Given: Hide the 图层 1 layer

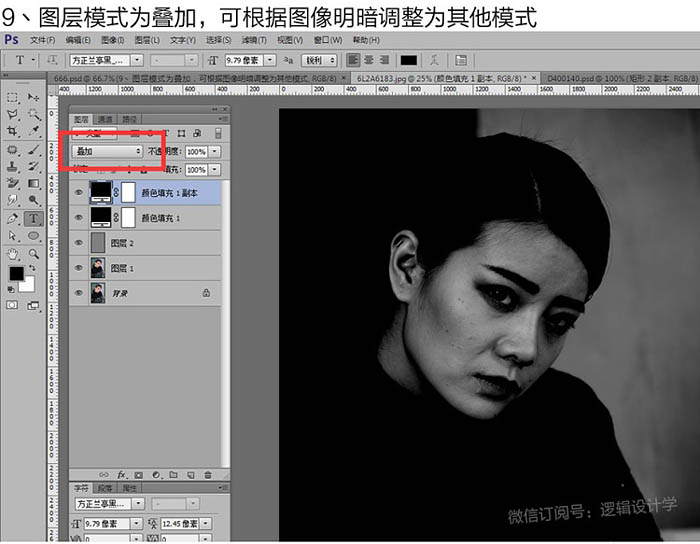Looking at the screenshot, I should pyautogui.click(x=79, y=268).
